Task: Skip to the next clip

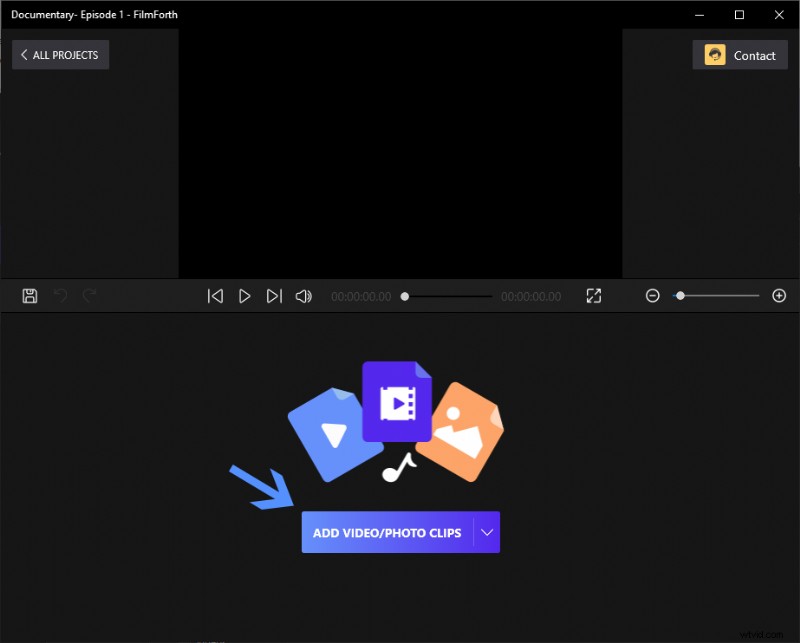Action: click(x=275, y=295)
